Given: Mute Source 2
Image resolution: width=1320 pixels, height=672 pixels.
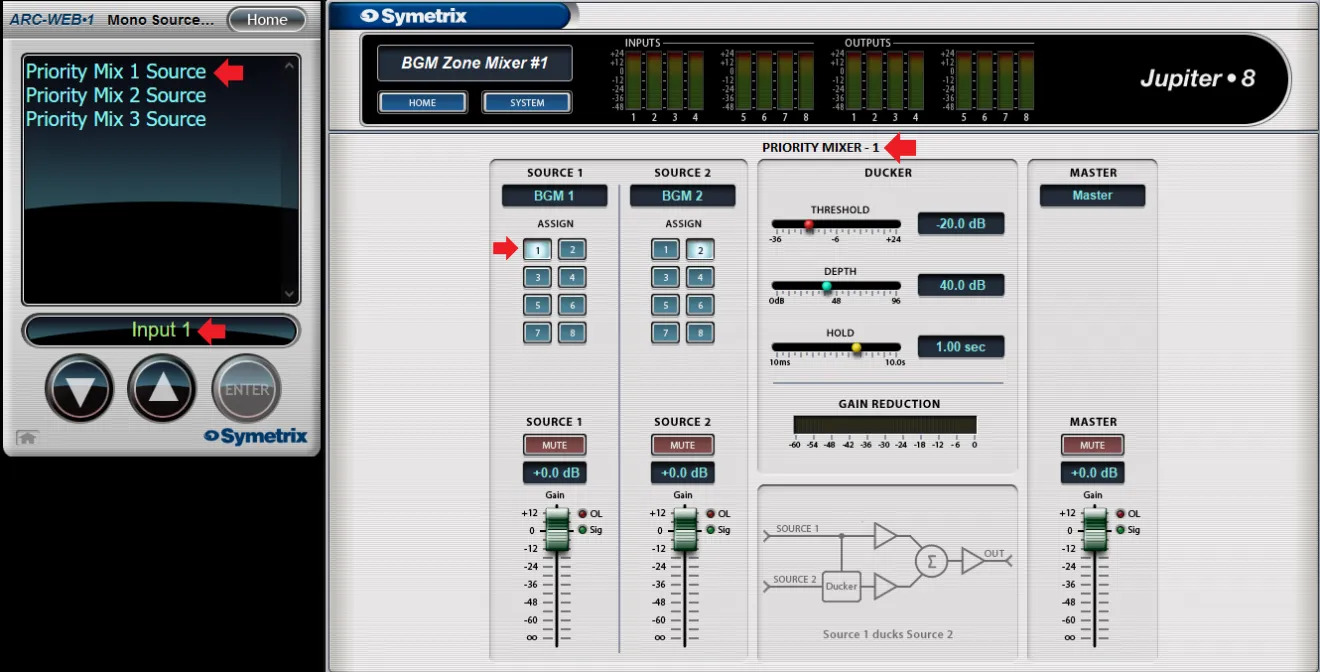Looking at the screenshot, I should (x=682, y=445).
